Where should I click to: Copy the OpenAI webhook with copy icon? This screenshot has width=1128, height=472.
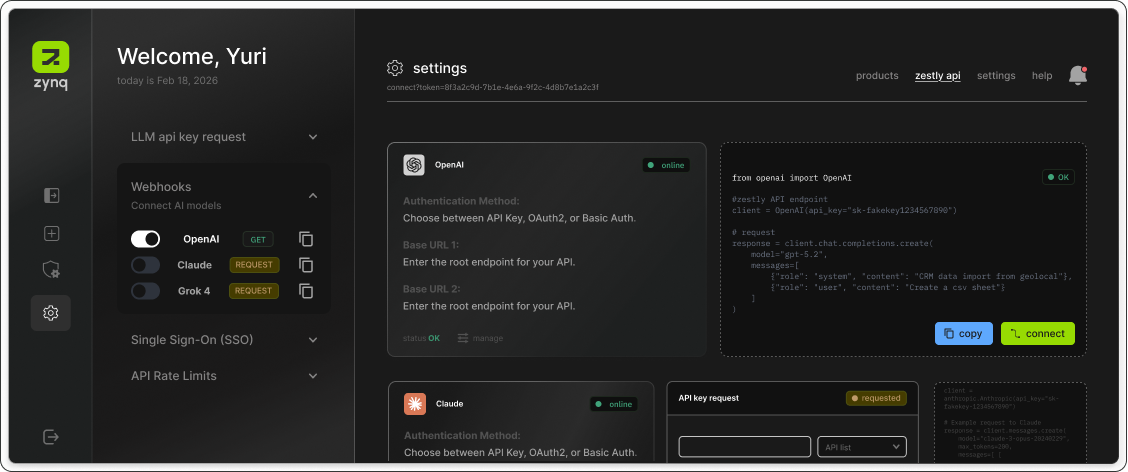pyautogui.click(x=306, y=239)
